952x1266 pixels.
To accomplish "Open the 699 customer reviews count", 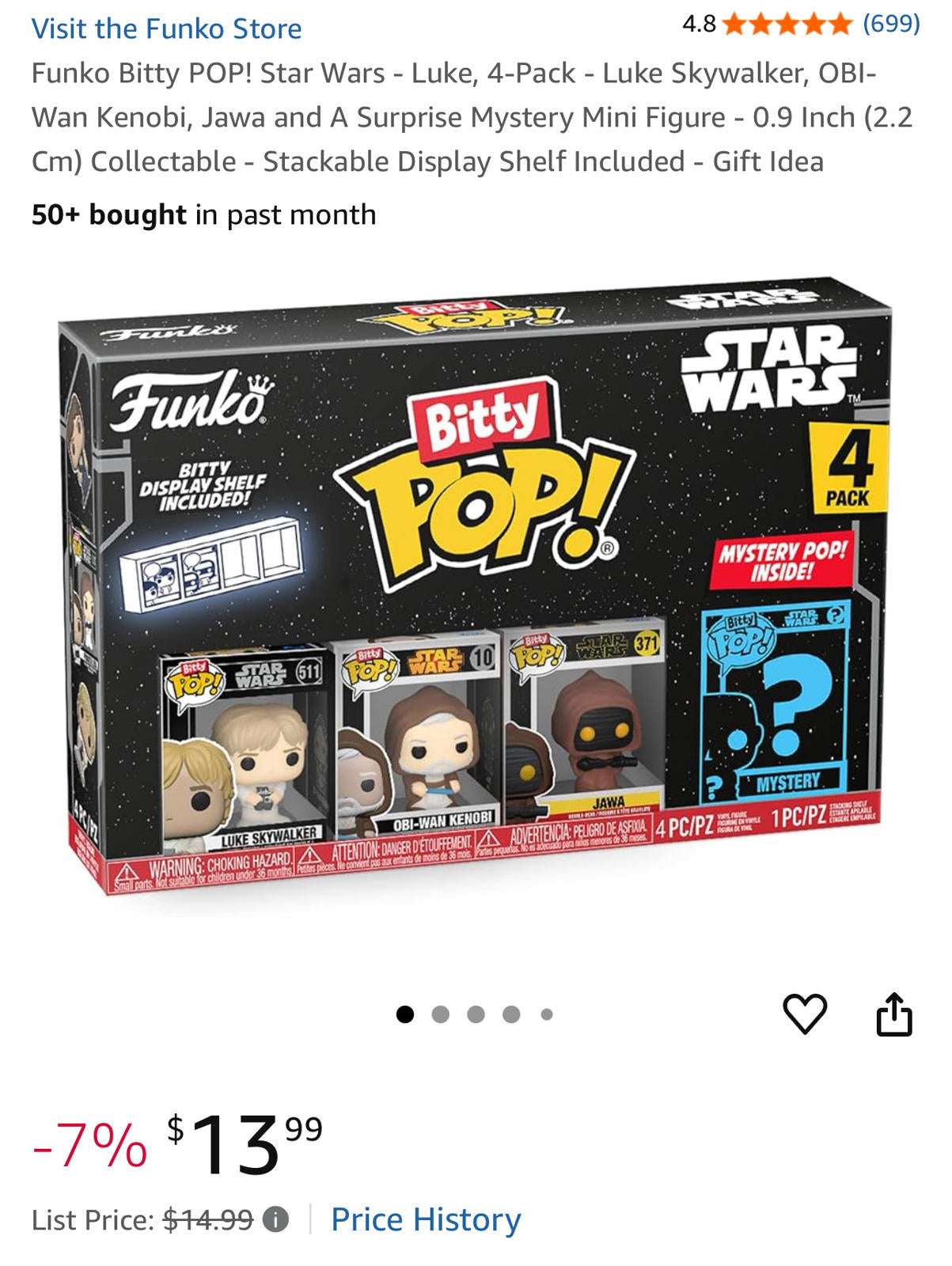I will (891, 24).
